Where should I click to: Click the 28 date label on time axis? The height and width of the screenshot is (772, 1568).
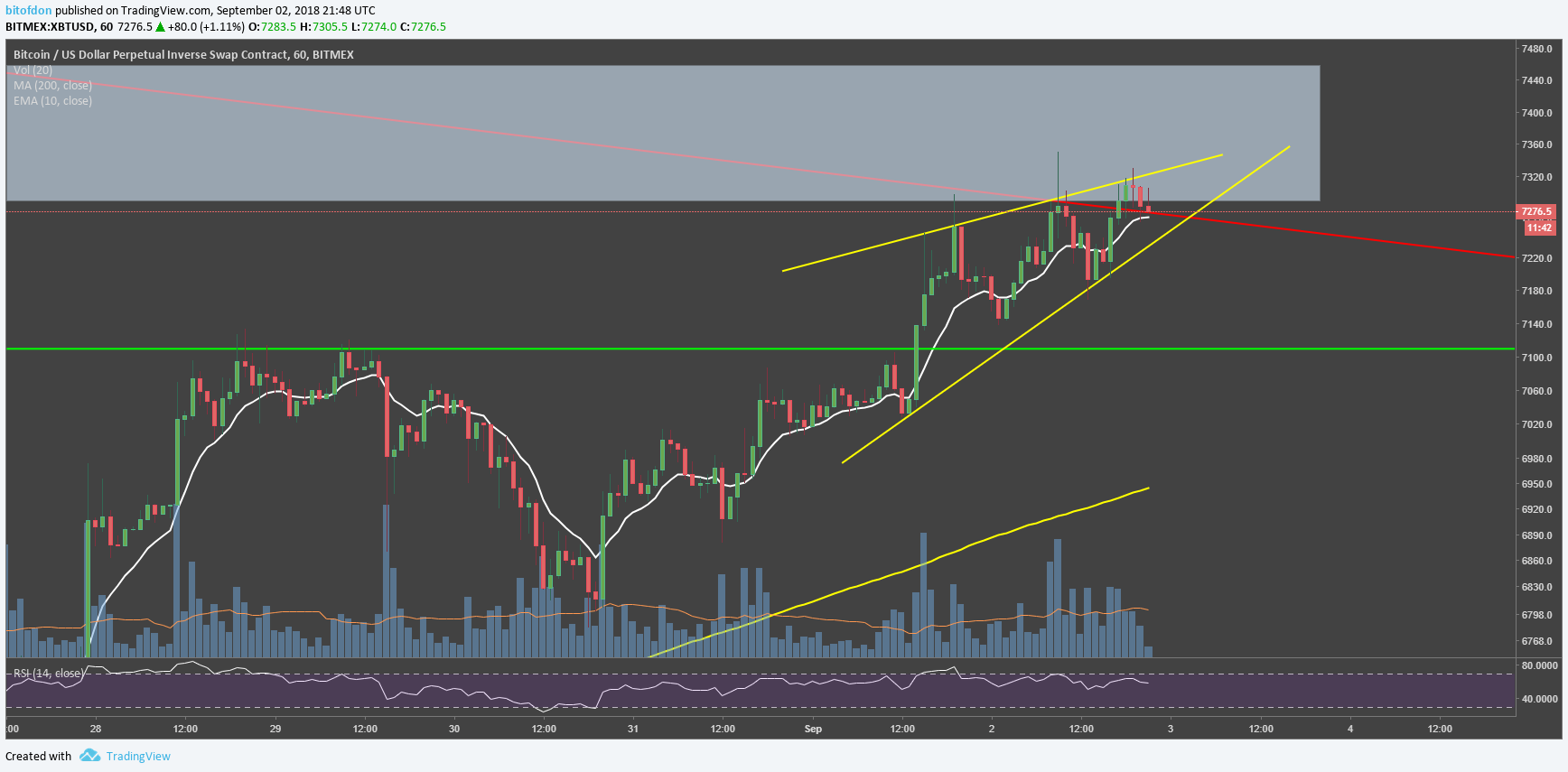(96, 729)
